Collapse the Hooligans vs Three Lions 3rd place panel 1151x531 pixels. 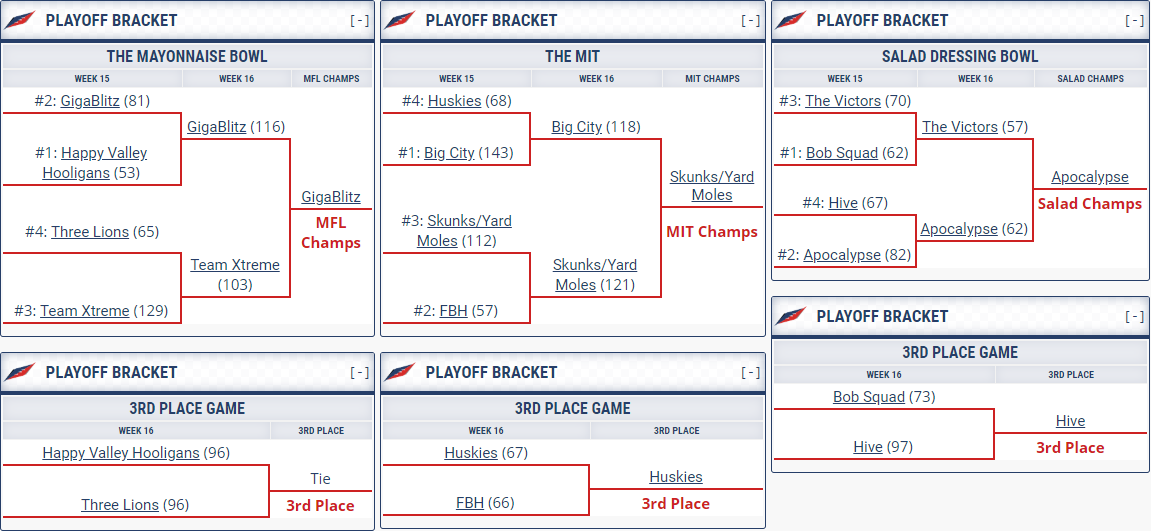(x=359, y=372)
